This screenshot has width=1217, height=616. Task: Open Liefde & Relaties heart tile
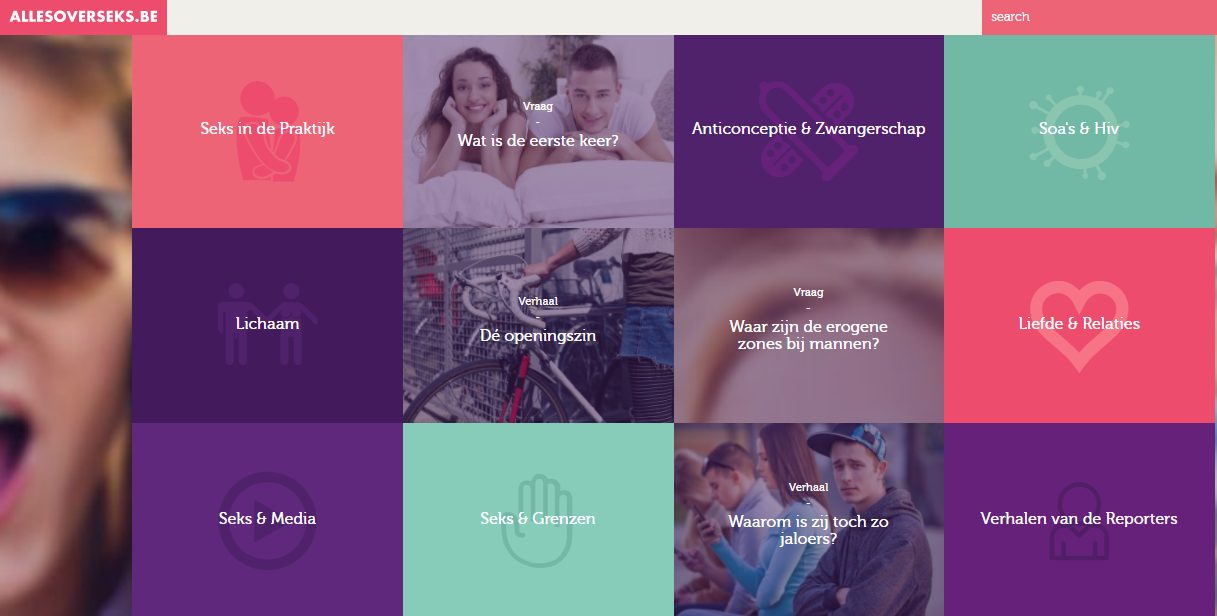point(1078,325)
